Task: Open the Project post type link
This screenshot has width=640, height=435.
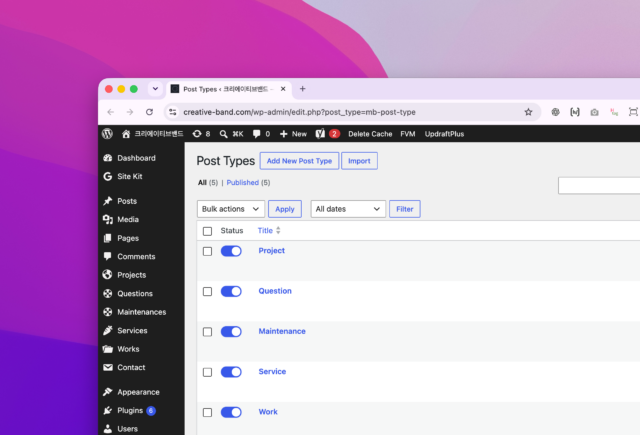Action: 271,251
